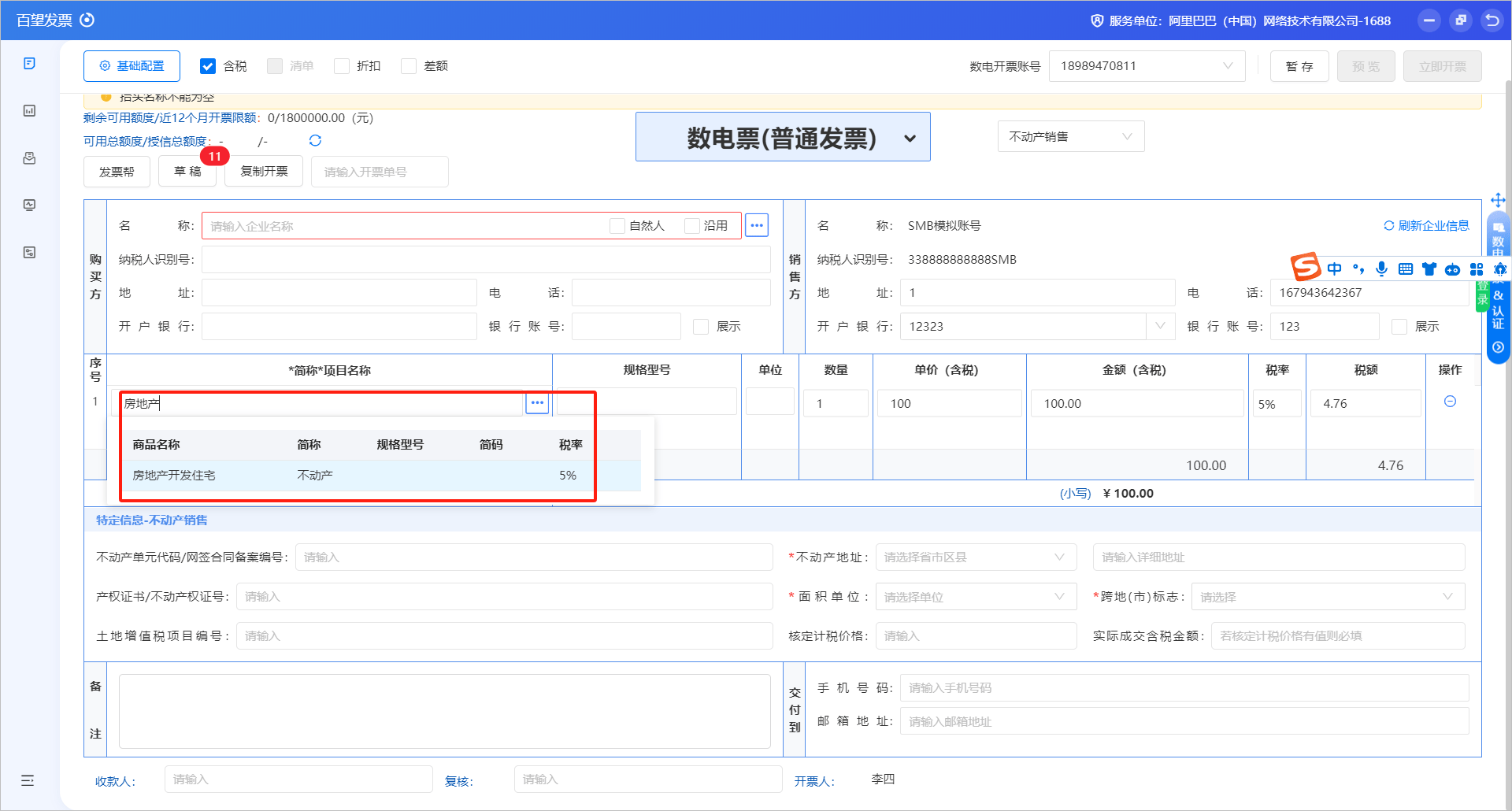1512x811 pixels.
Task: Switch Sogou input language 中 icon
Action: click(1334, 268)
